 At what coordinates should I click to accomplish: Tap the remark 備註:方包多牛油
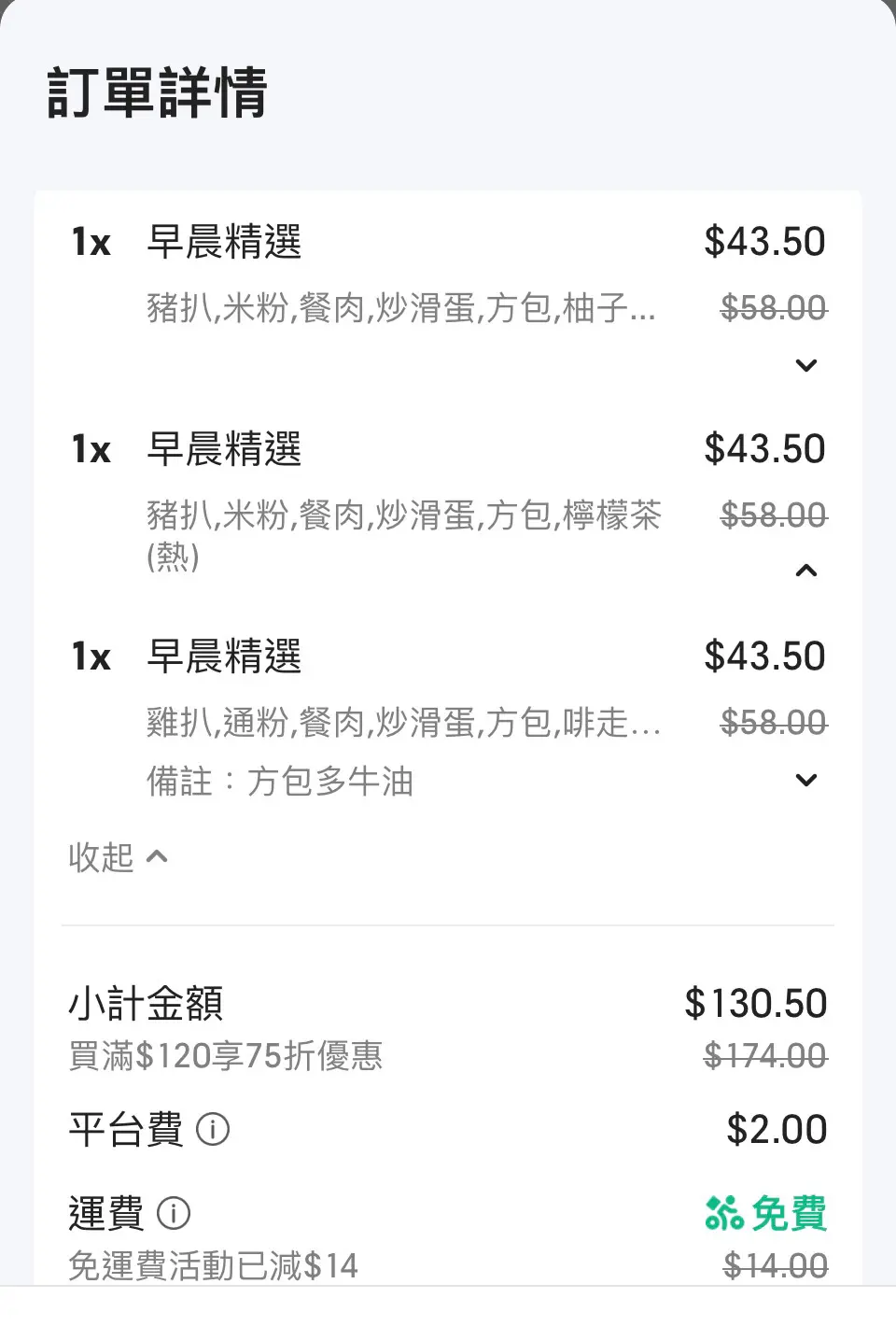click(x=280, y=782)
